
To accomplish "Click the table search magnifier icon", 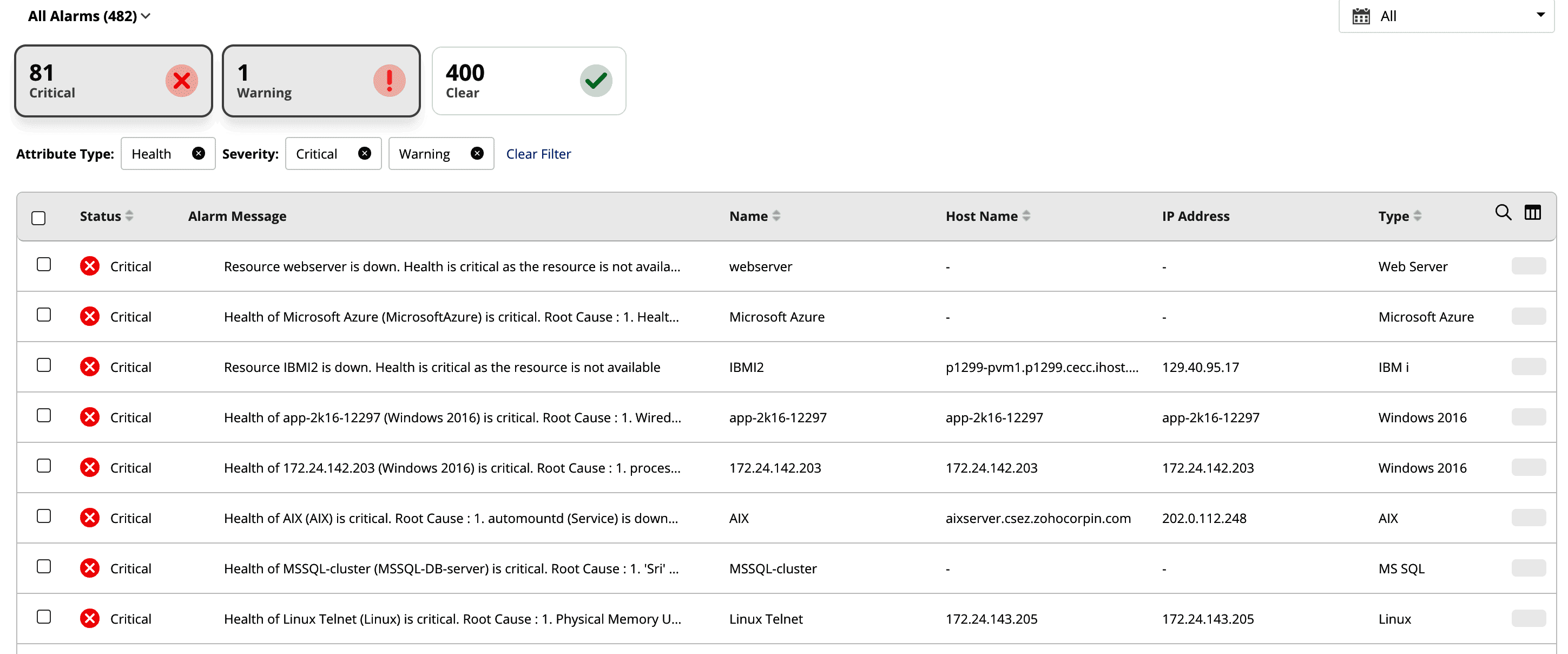I will (x=1502, y=213).
